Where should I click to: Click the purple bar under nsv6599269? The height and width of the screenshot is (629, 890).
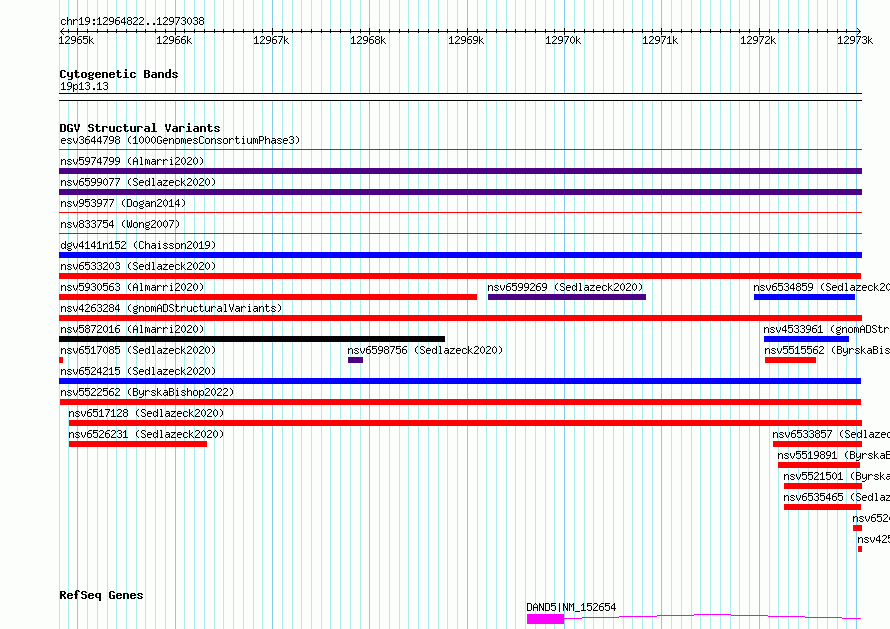(567, 297)
